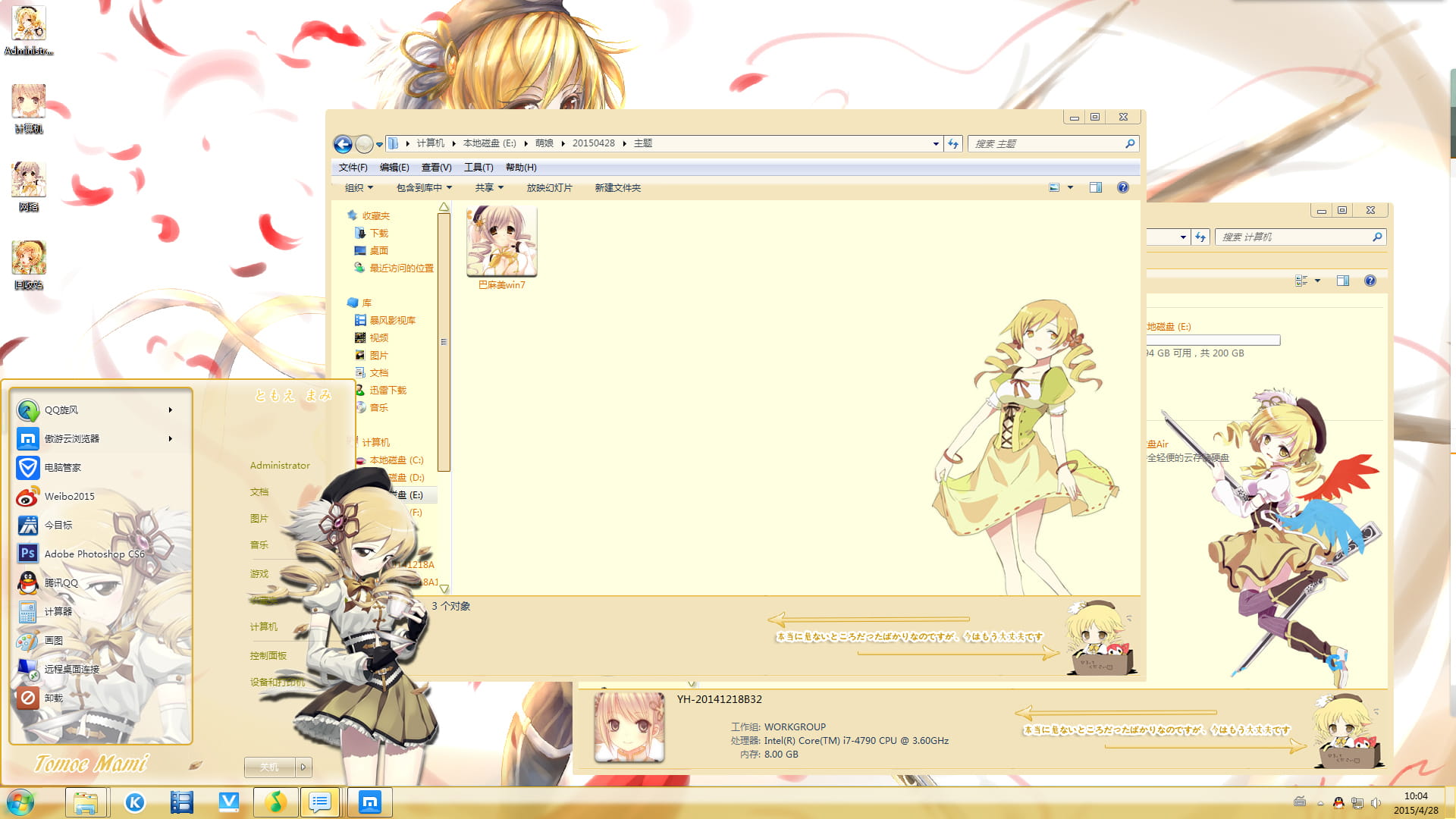Screen dimensions: 1456x819
Task: Open QQ音乐 from the taskbar
Action: [276, 802]
